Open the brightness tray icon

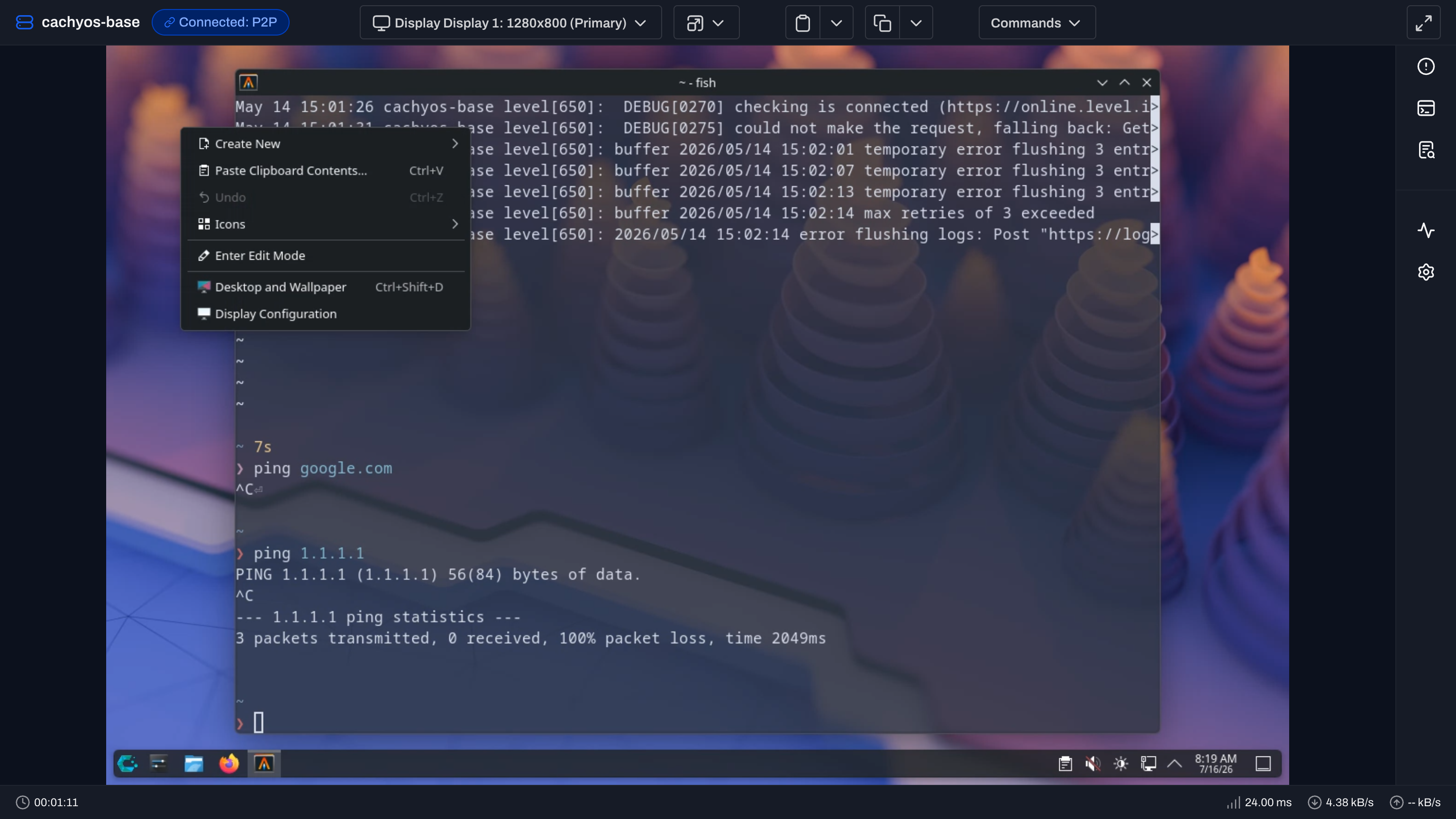tap(1120, 764)
